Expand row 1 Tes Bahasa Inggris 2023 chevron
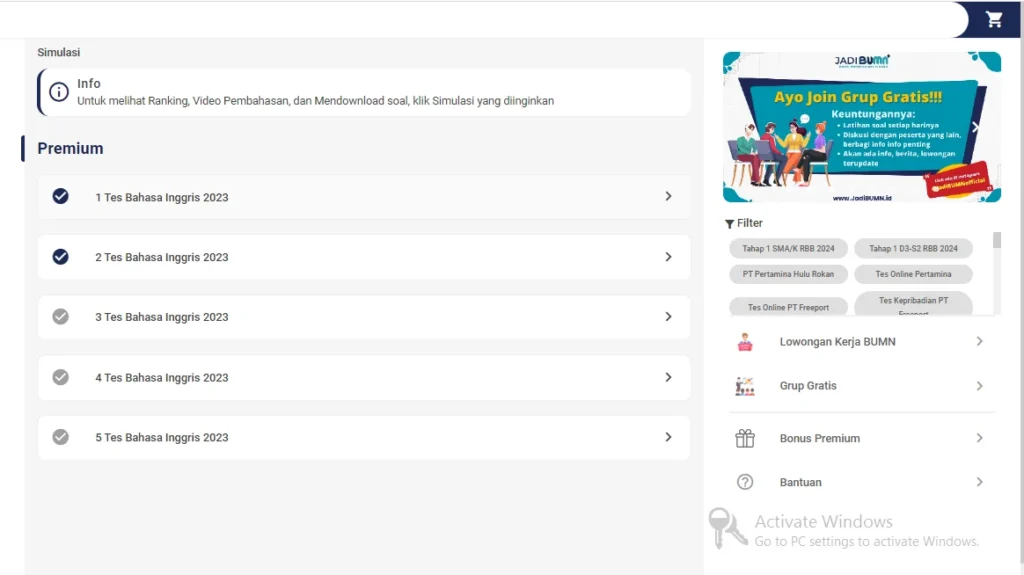Image resolution: width=1024 pixels, height=575 pixels. click(x=668, y=197)
